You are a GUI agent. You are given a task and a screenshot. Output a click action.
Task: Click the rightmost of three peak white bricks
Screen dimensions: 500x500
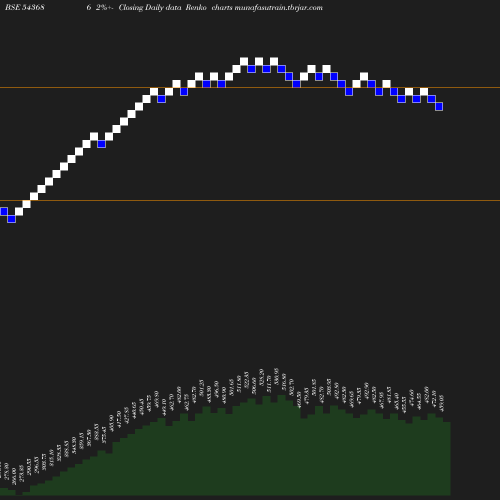[274, 61]
